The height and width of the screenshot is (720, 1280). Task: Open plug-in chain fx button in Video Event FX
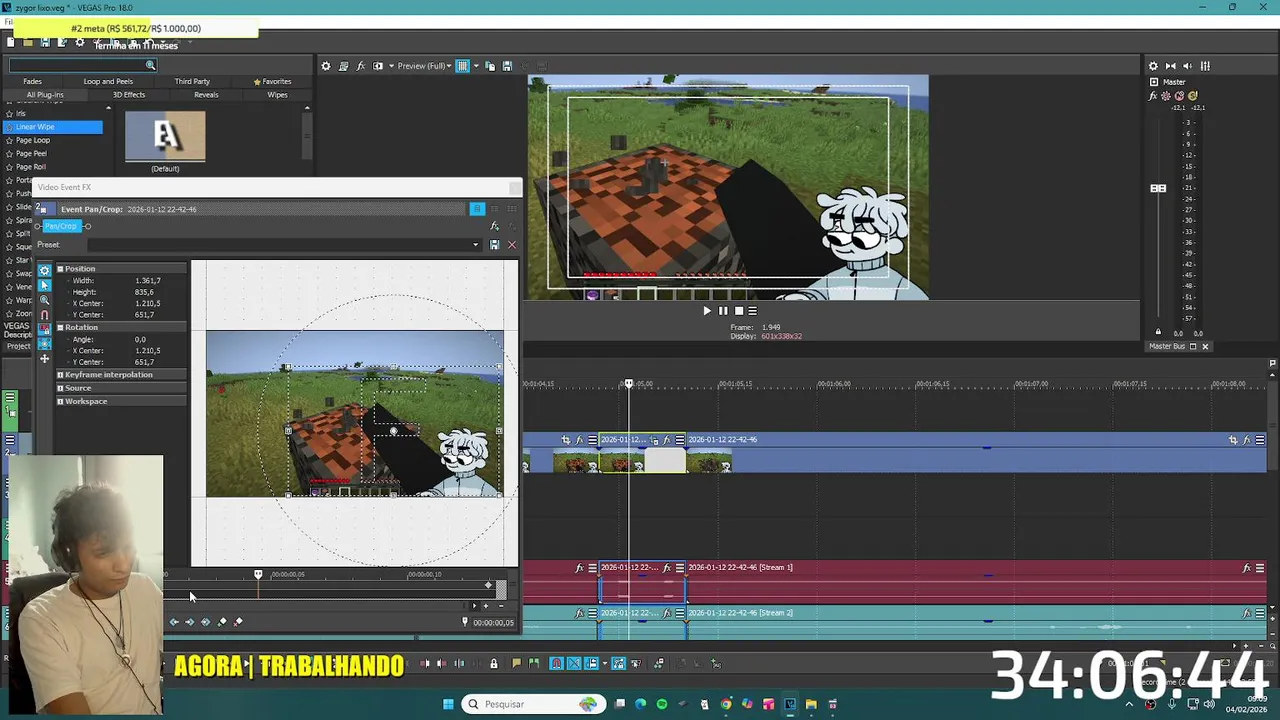point(494,227)
